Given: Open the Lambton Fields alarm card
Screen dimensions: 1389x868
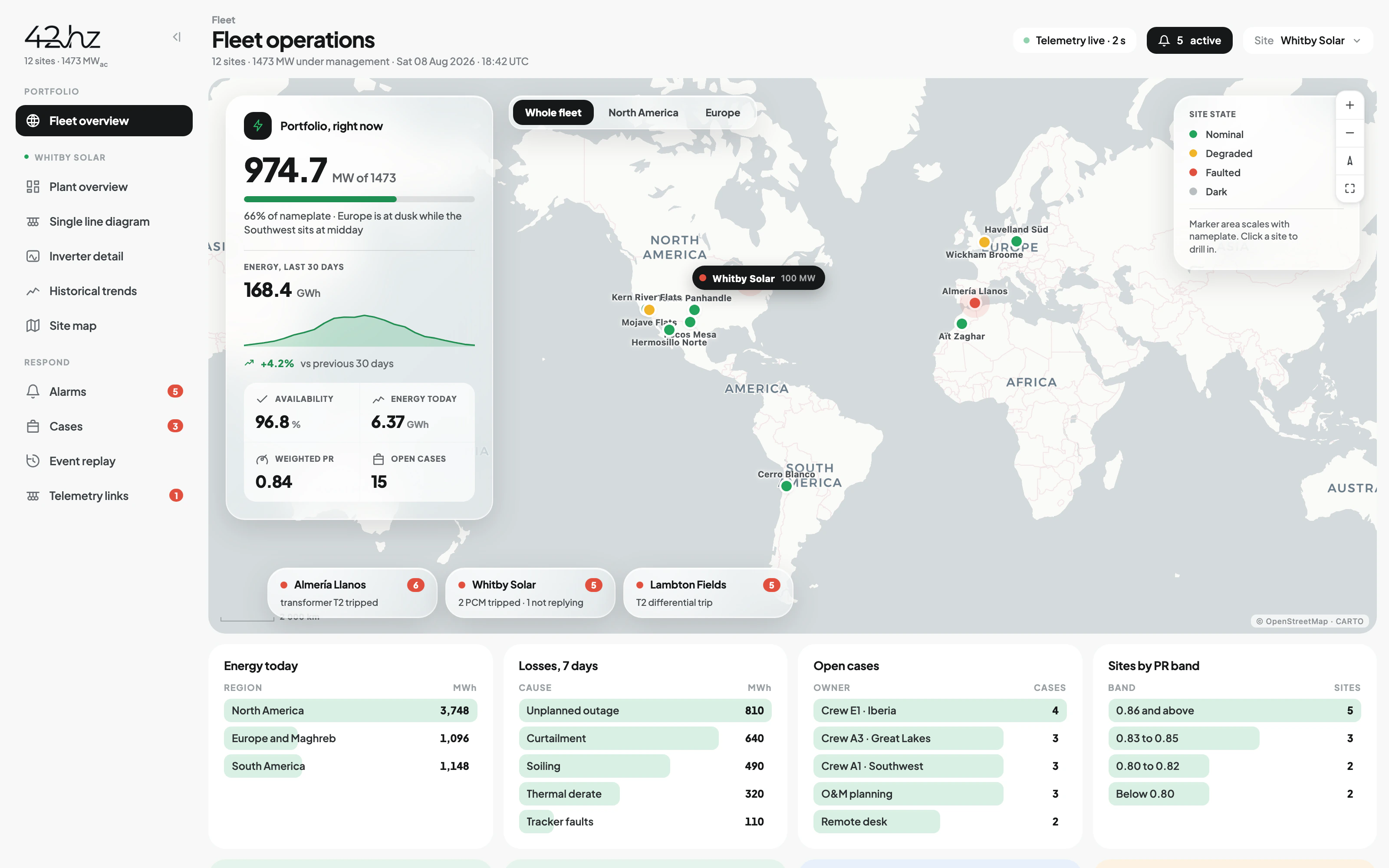Looking at the screenshot, I should (708, 592).
